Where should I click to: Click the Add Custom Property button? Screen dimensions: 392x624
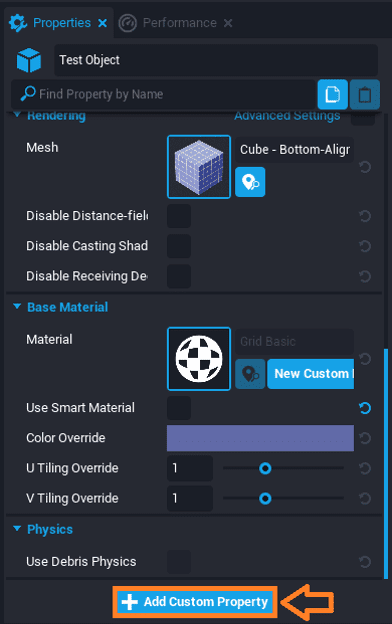195,602
